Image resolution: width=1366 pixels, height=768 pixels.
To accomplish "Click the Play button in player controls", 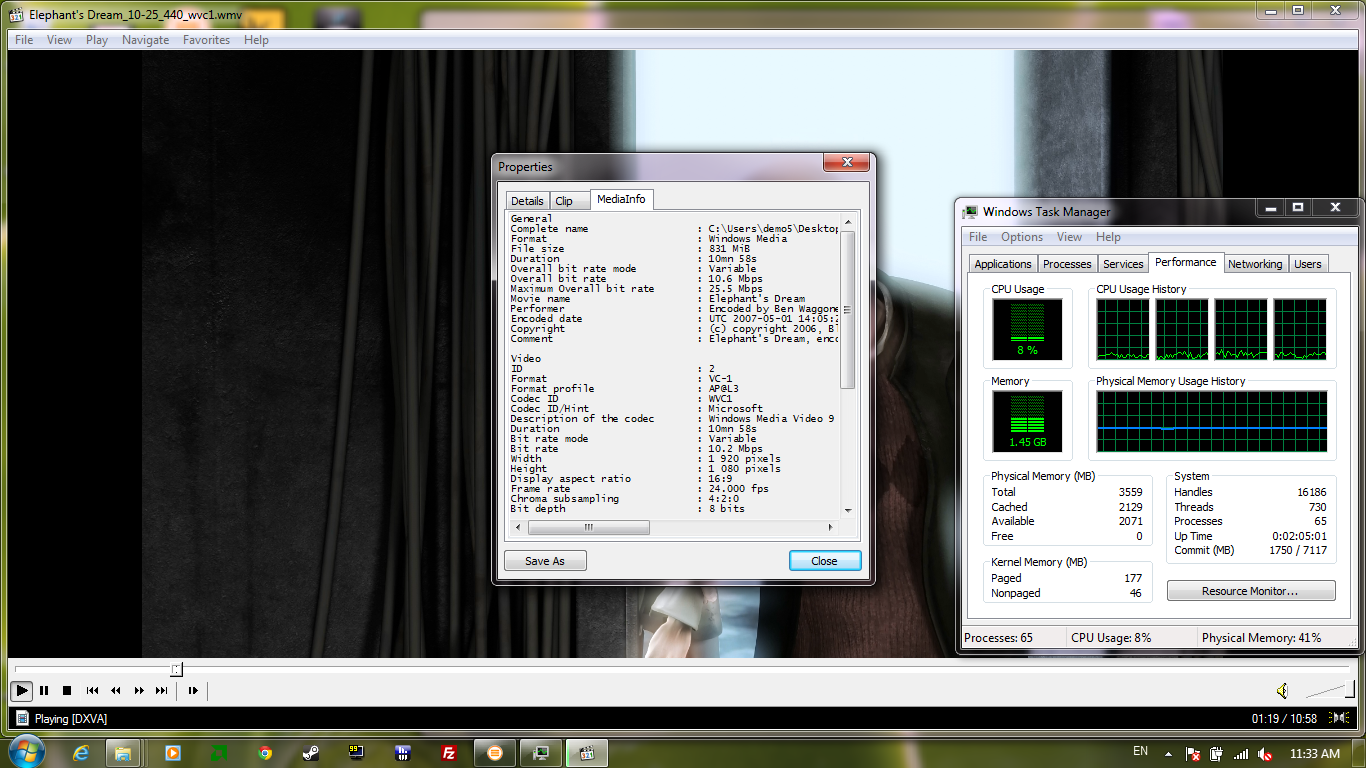I will tap(21, 690).
